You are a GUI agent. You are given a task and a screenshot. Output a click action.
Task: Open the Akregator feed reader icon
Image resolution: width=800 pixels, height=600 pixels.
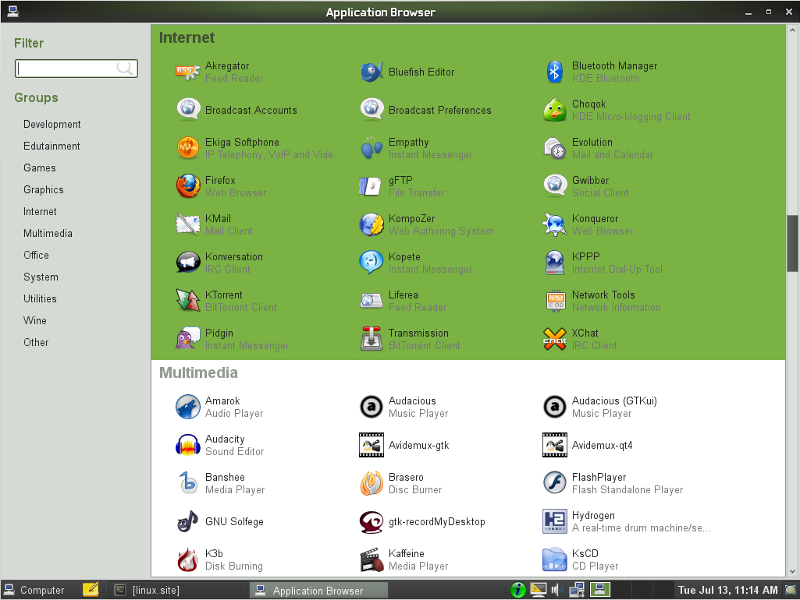tap(188, 72)
